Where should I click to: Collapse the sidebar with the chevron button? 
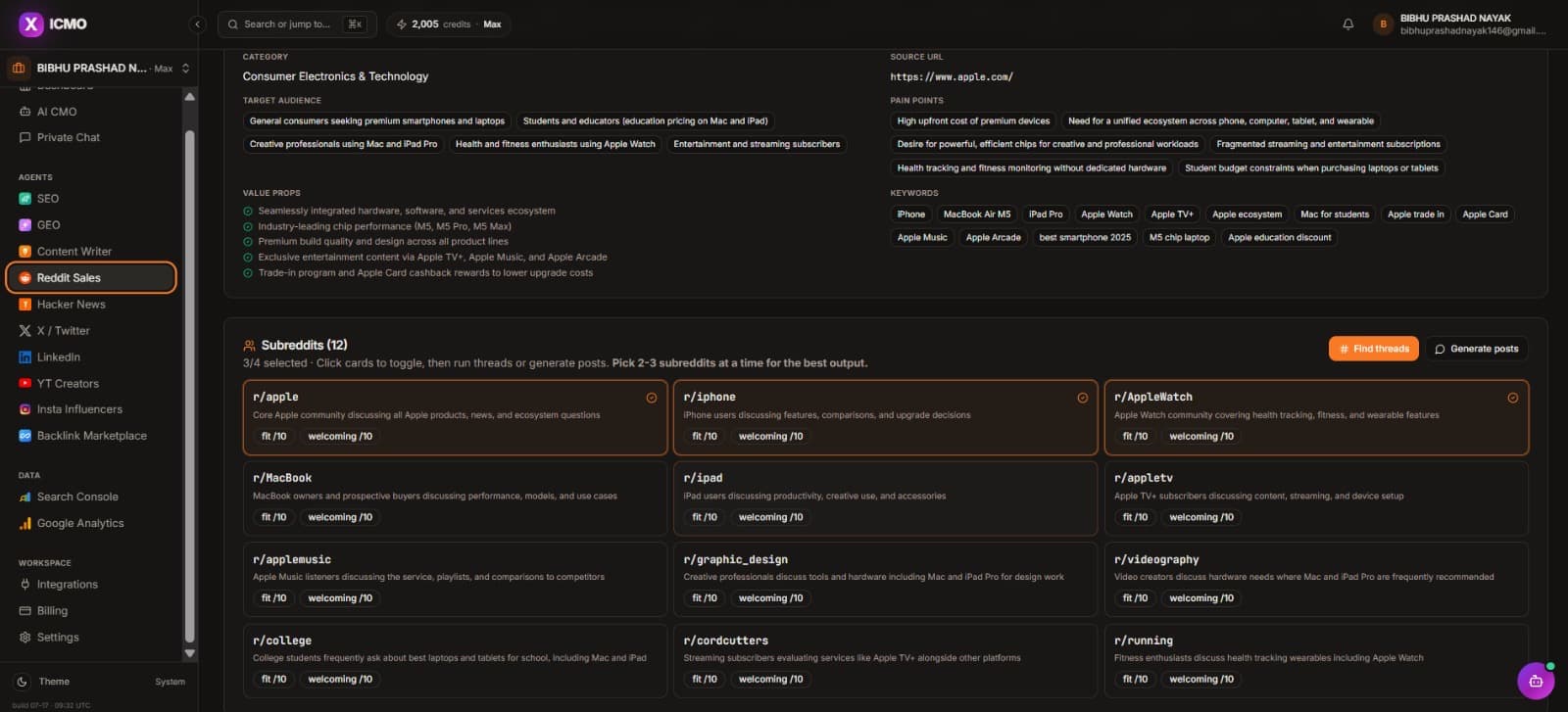click(x=197, y=24)
